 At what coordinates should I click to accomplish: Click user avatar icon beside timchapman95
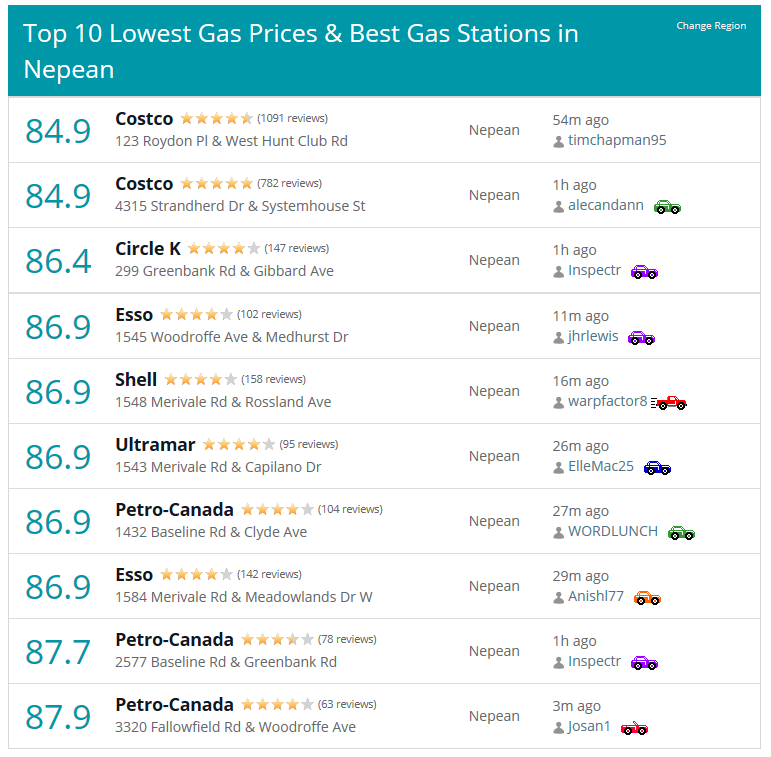coord(558,142)
